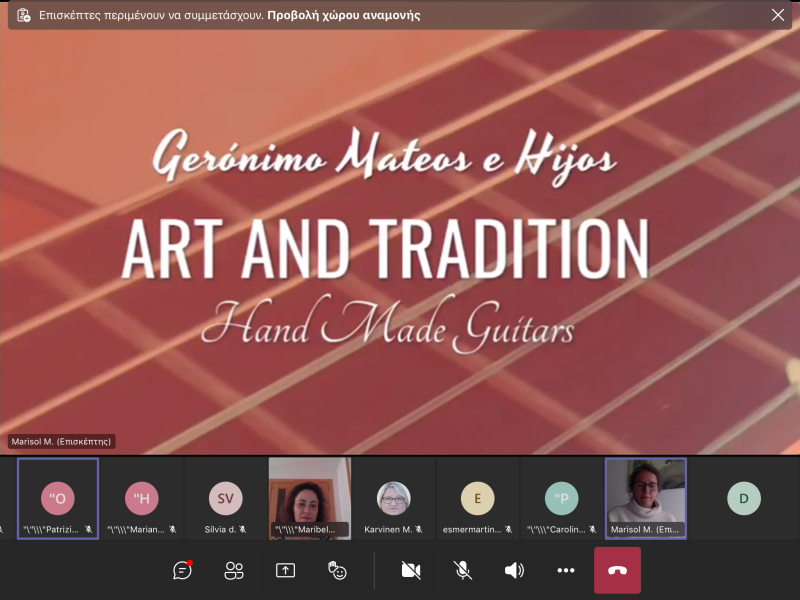Click the lobby clipboard icon in banner
The image size is (800, 600).
(x=23, y=15)
